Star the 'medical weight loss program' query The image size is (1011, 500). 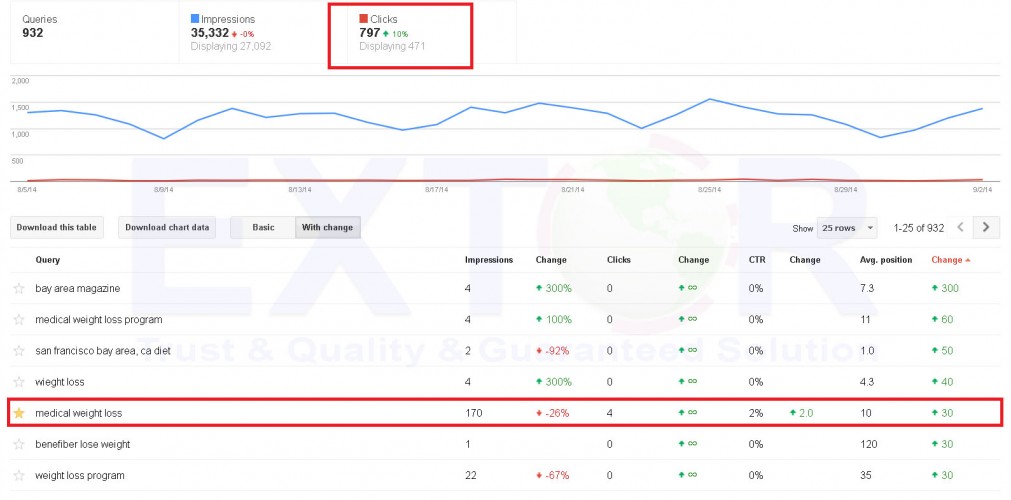click(18, 320)
